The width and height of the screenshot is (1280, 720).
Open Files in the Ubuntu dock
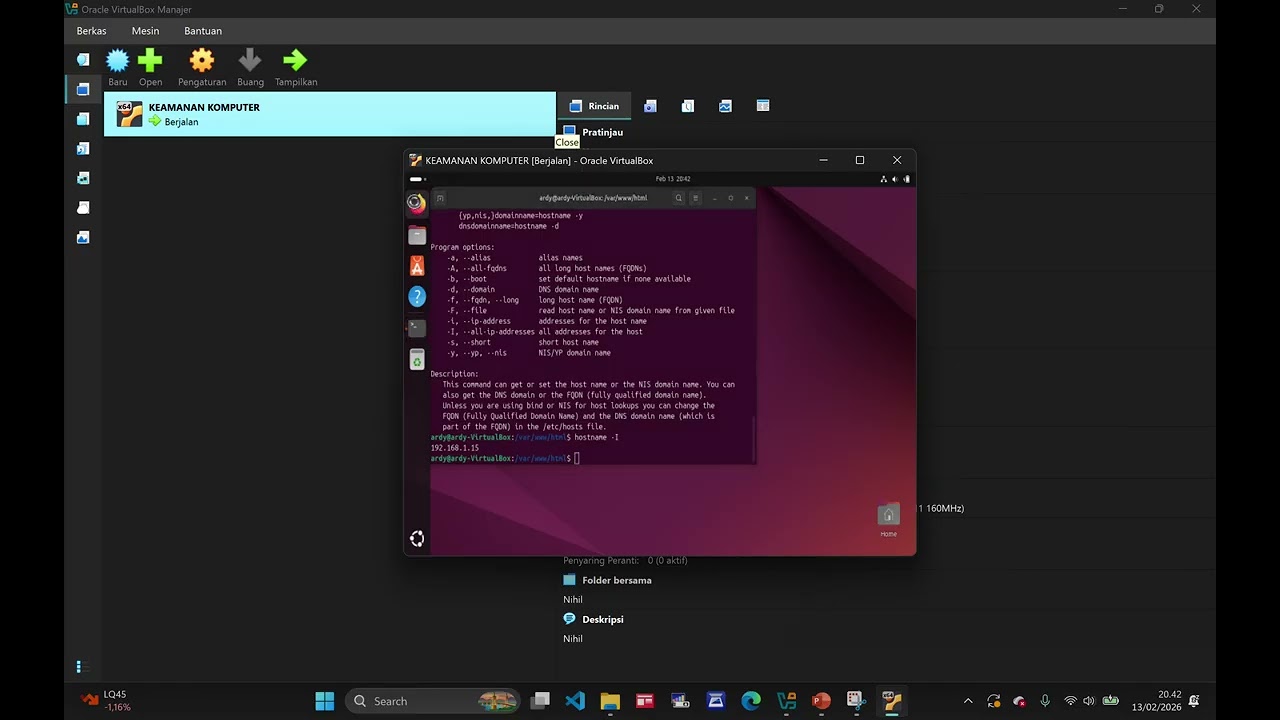tap(417, 236)
